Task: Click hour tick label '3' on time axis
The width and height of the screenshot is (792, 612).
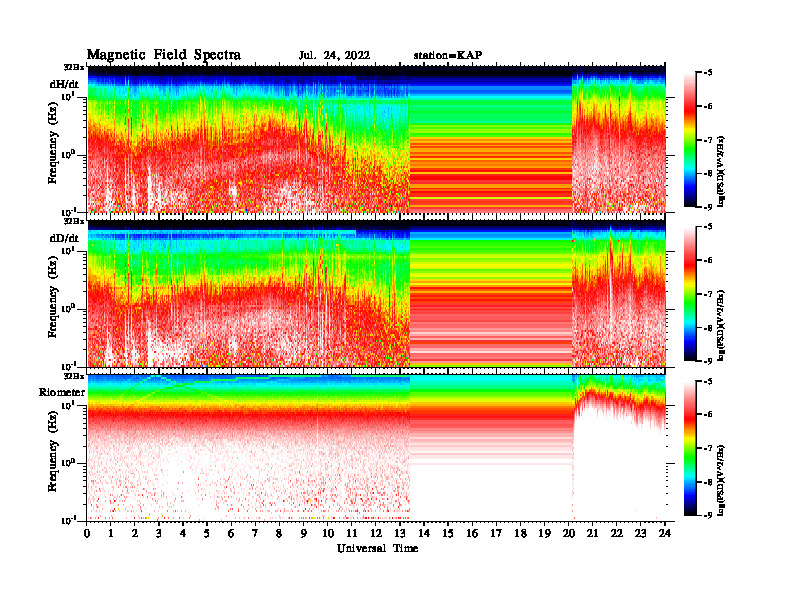Action: (159, 534)
